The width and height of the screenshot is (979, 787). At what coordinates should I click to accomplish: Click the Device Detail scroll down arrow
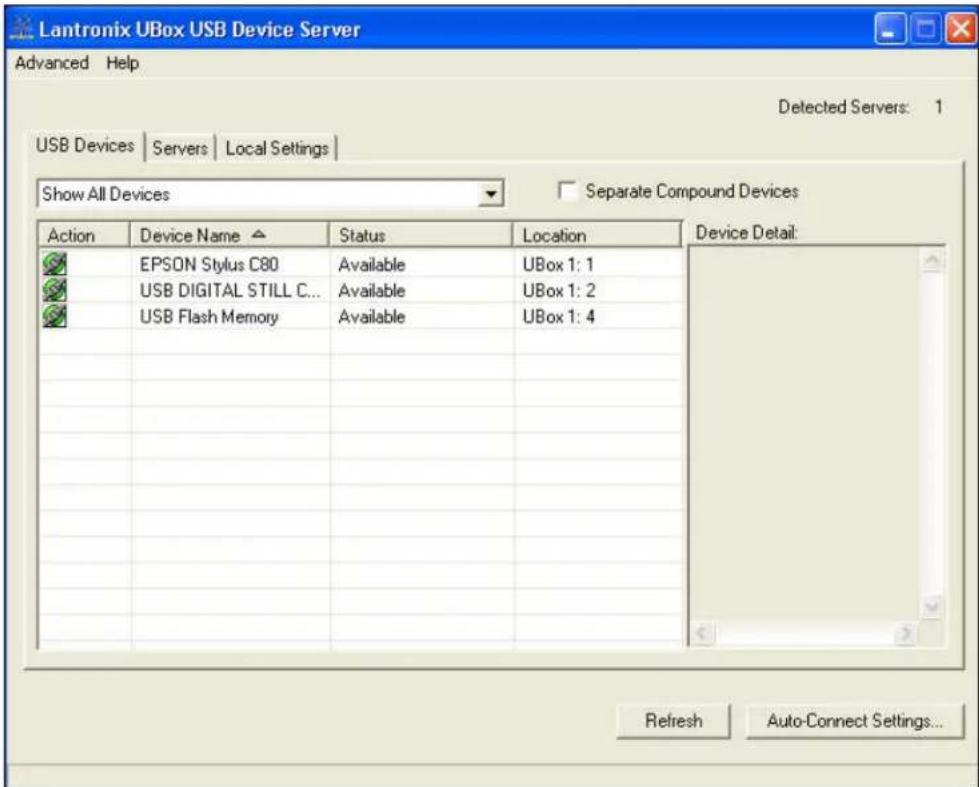point(932,606)
